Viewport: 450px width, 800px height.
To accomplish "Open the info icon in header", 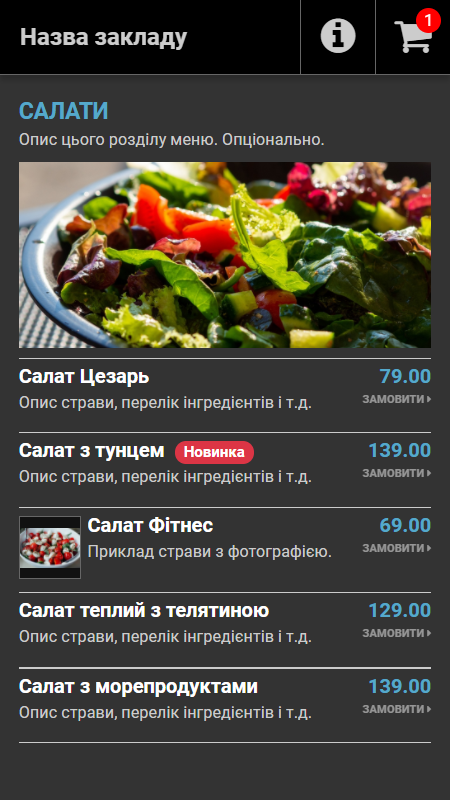I will click(x=338, y=36).
